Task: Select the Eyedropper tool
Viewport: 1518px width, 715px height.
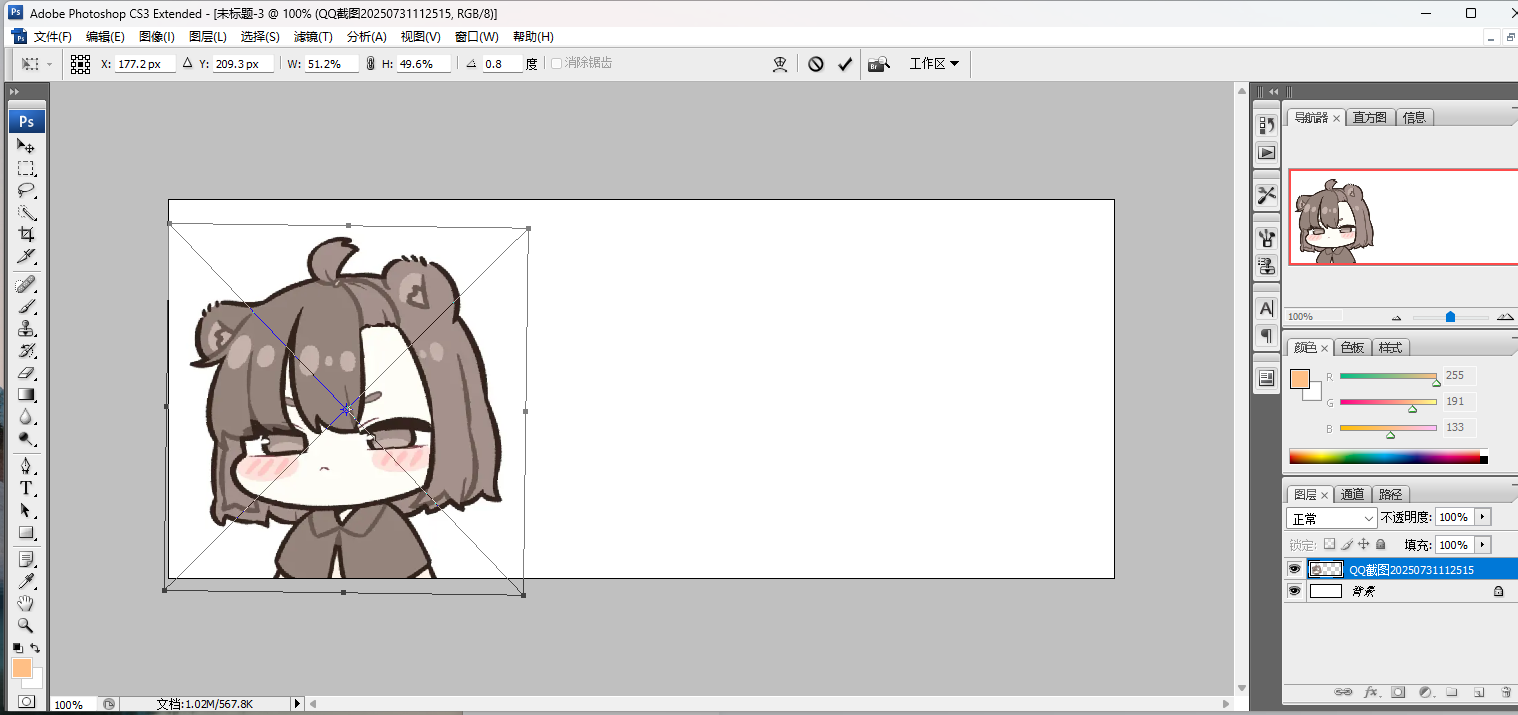Action: [27, 581]
